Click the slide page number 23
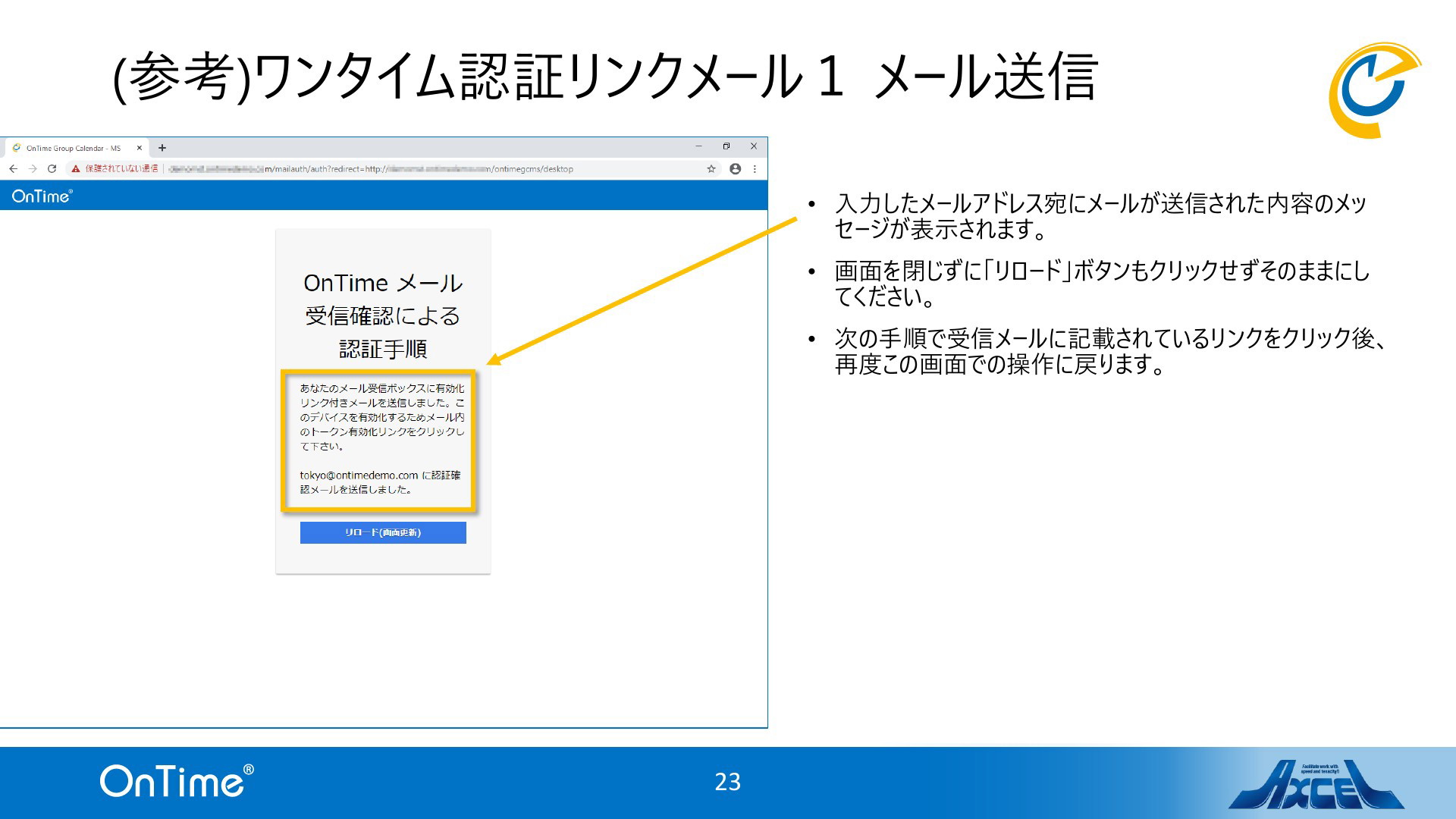The height and width of the screenshot is (819, 1456). click(x=728, y=782)
